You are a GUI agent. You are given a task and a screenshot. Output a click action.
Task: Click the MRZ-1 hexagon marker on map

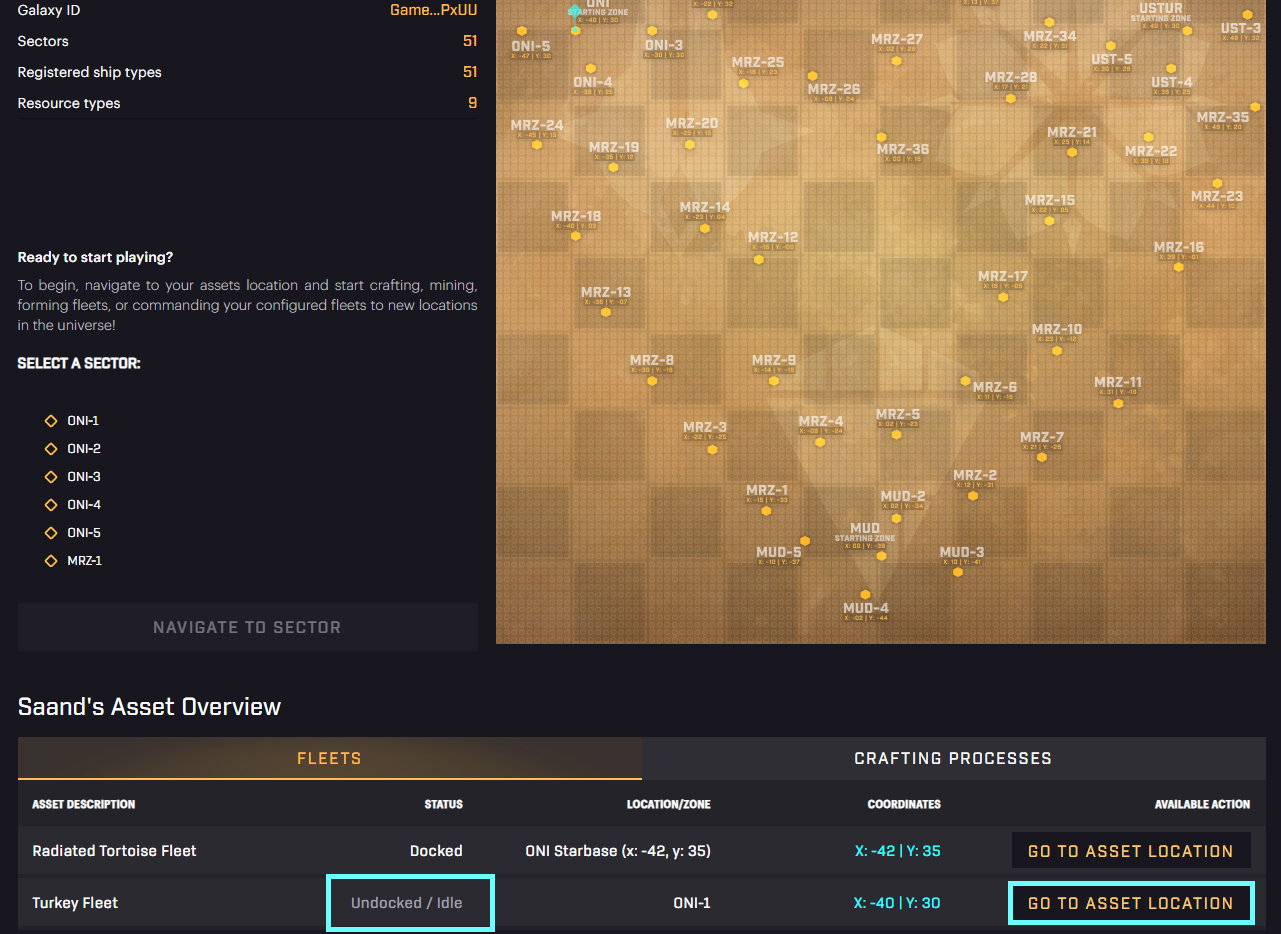pos(766,511)
